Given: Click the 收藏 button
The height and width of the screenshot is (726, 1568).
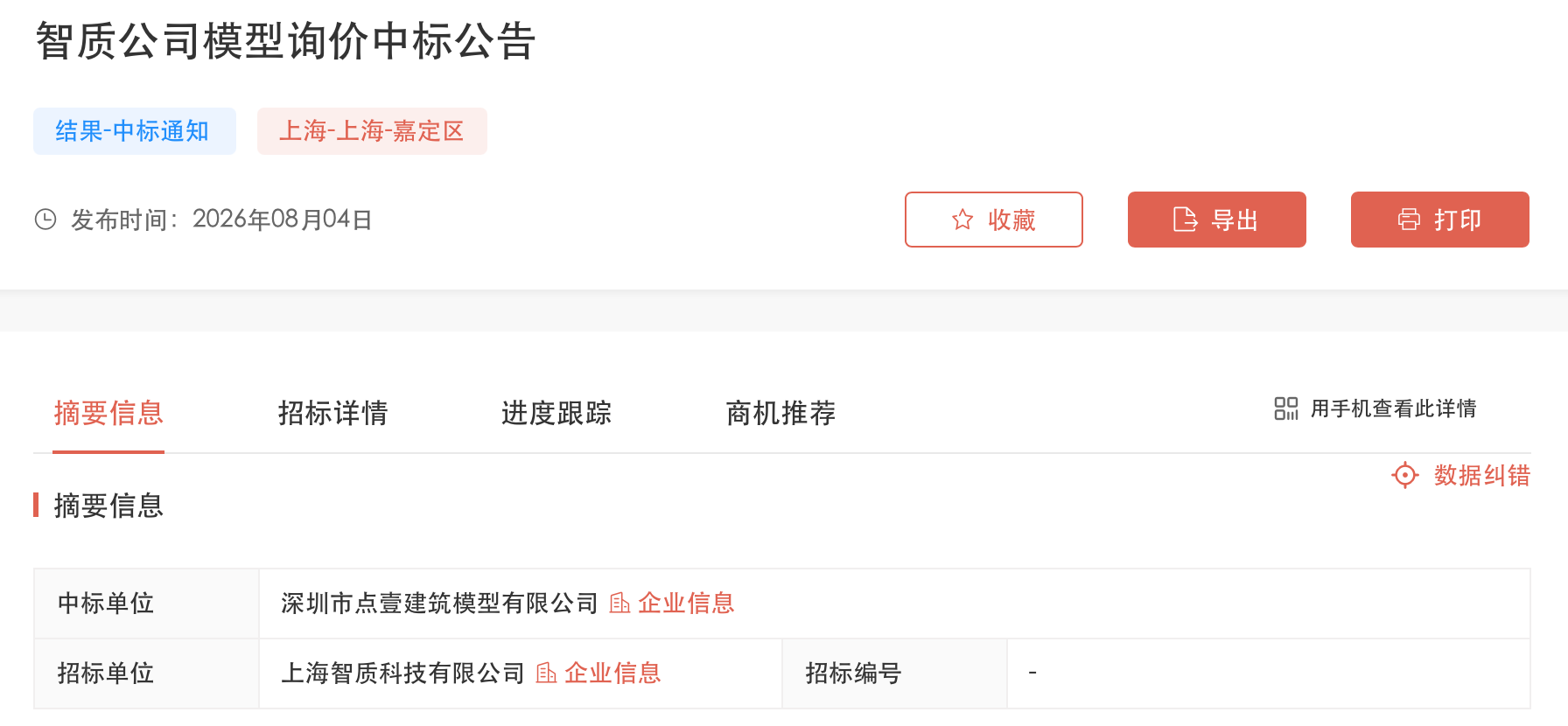Looking at the screenshot, I should point(994,220).
